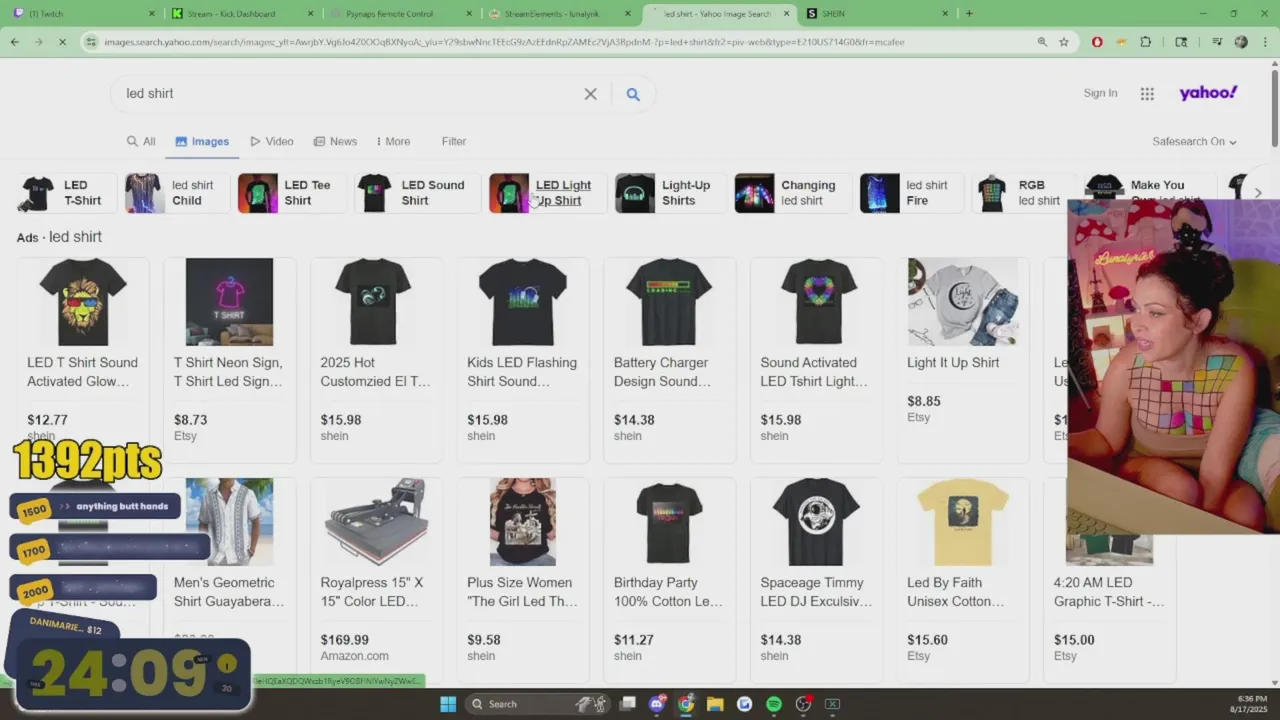Viewport: 1280px width, 720px height.
Task: Switch to the StreamElements browser tab
Action: tap(560, 13)
